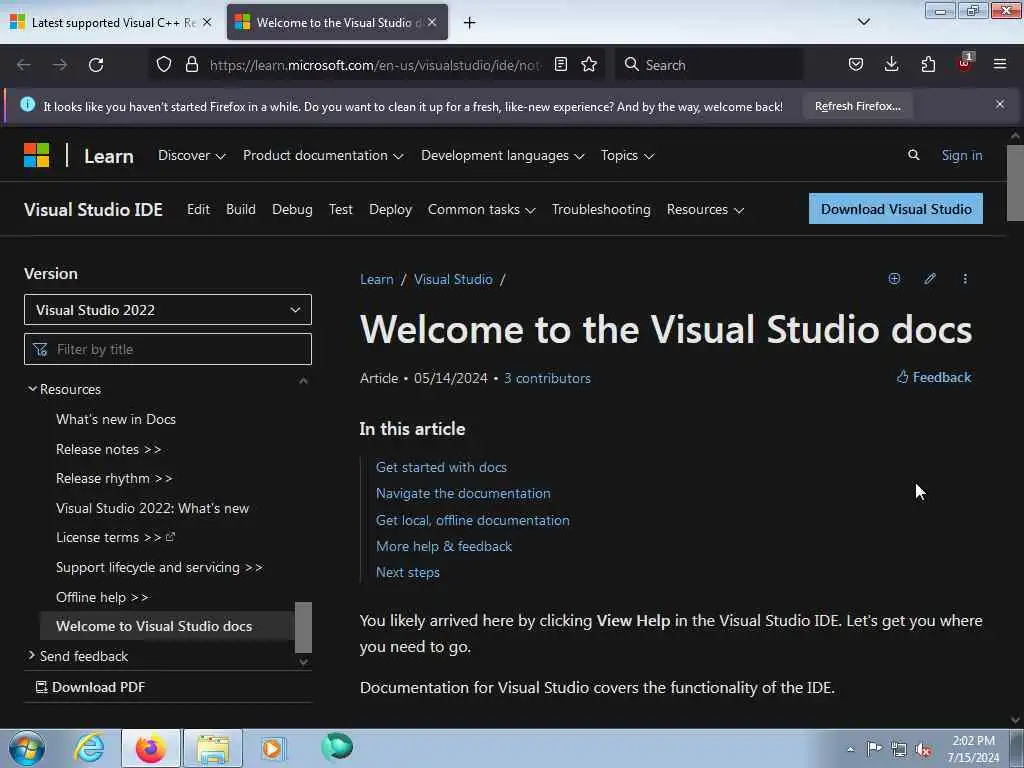Click the Feedback thumbs-up button

934,377
